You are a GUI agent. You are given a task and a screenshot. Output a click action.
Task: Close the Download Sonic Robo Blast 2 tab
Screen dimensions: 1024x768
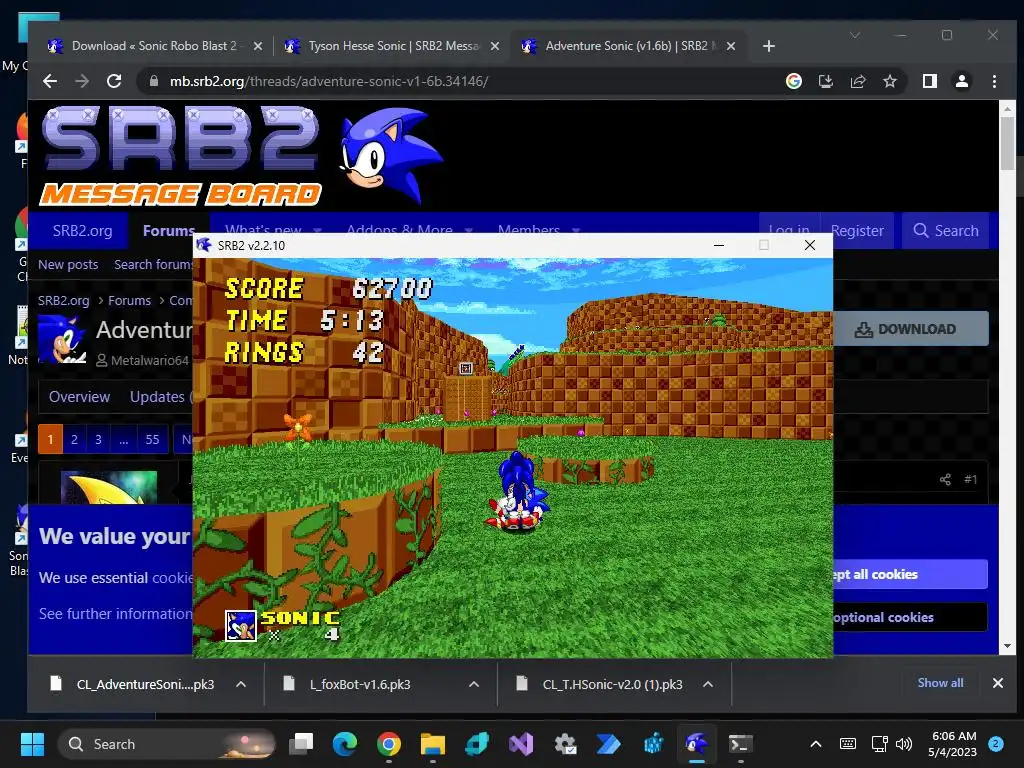coord(257,46)
